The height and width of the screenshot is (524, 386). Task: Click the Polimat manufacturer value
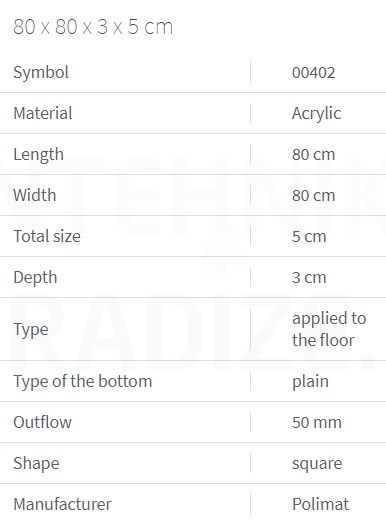coord(320,504)
